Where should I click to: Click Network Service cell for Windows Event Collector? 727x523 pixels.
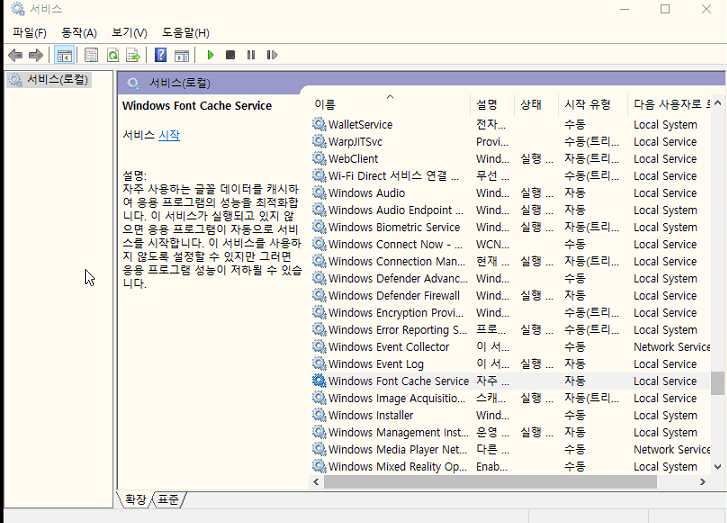[x=671, y=347]
